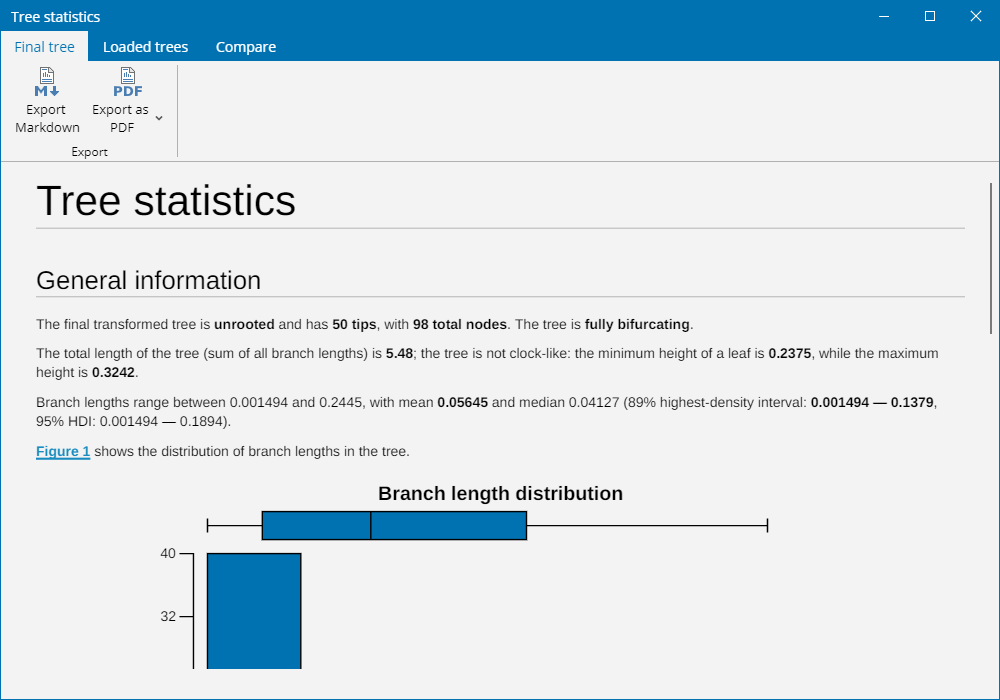Screen dimensions: 1000x700
Task: Click the tall blue histogram bar
Action: click(254, 611)
